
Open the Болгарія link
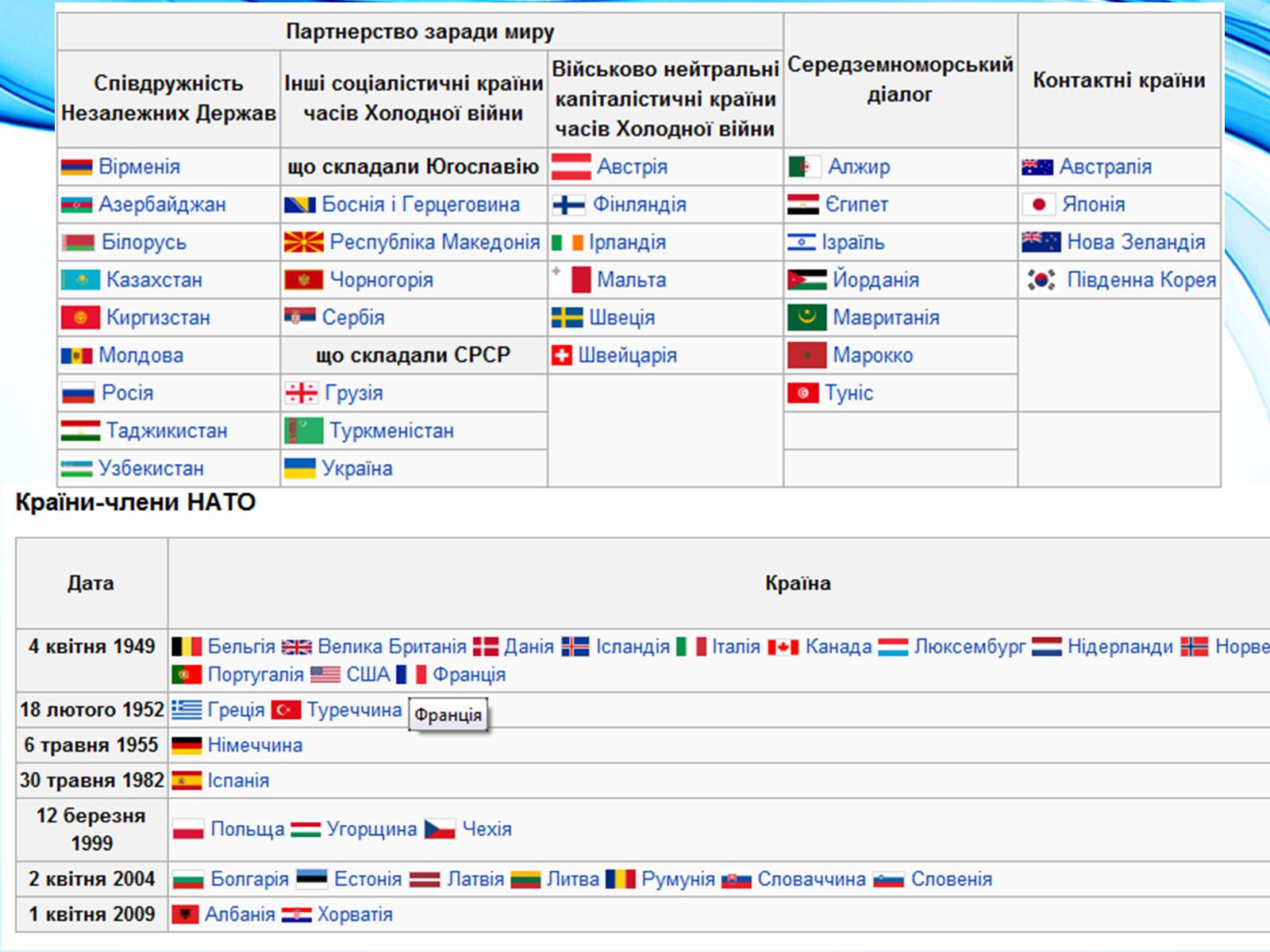249,879
